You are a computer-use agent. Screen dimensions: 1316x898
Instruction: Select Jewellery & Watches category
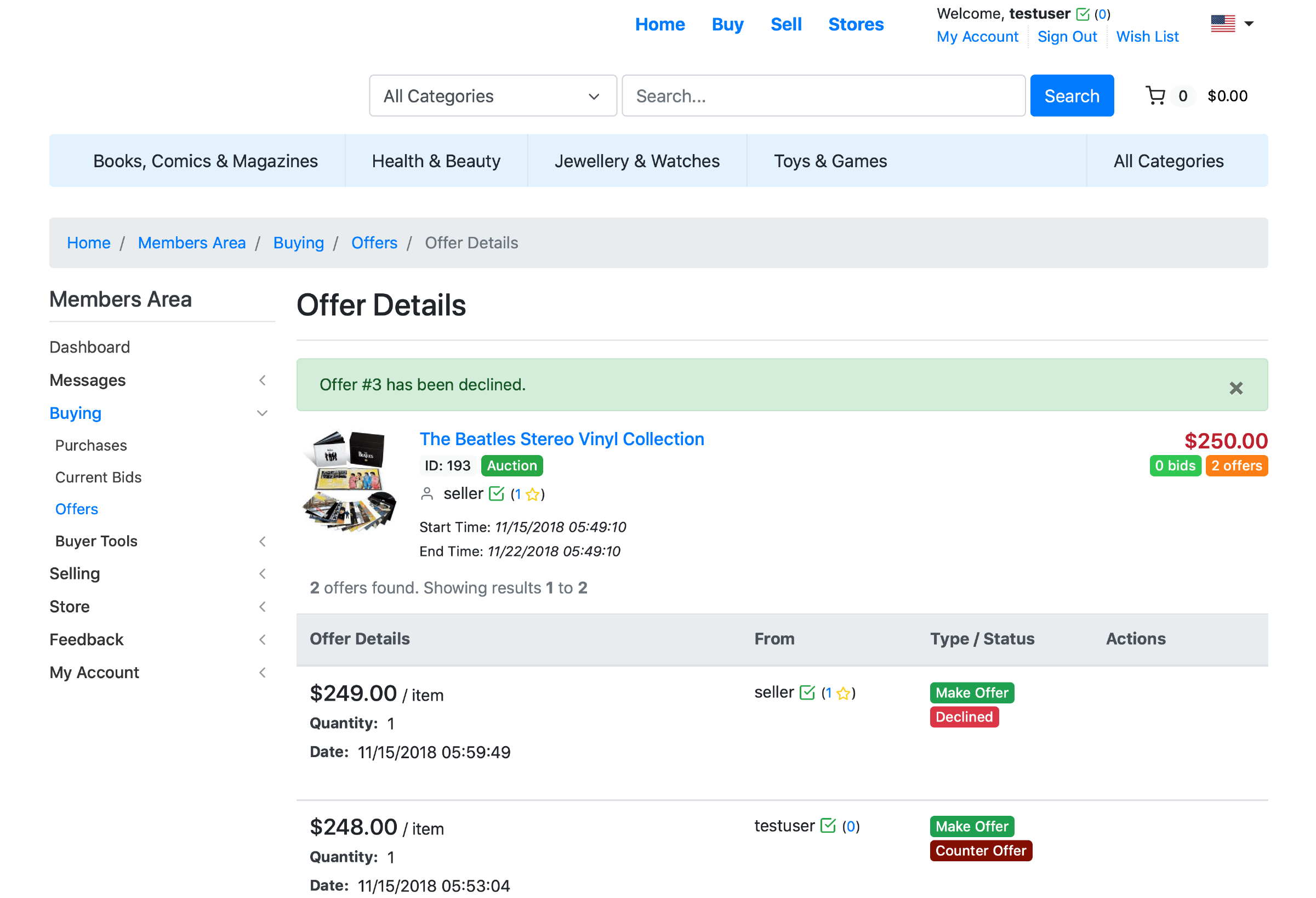(637, 161)
